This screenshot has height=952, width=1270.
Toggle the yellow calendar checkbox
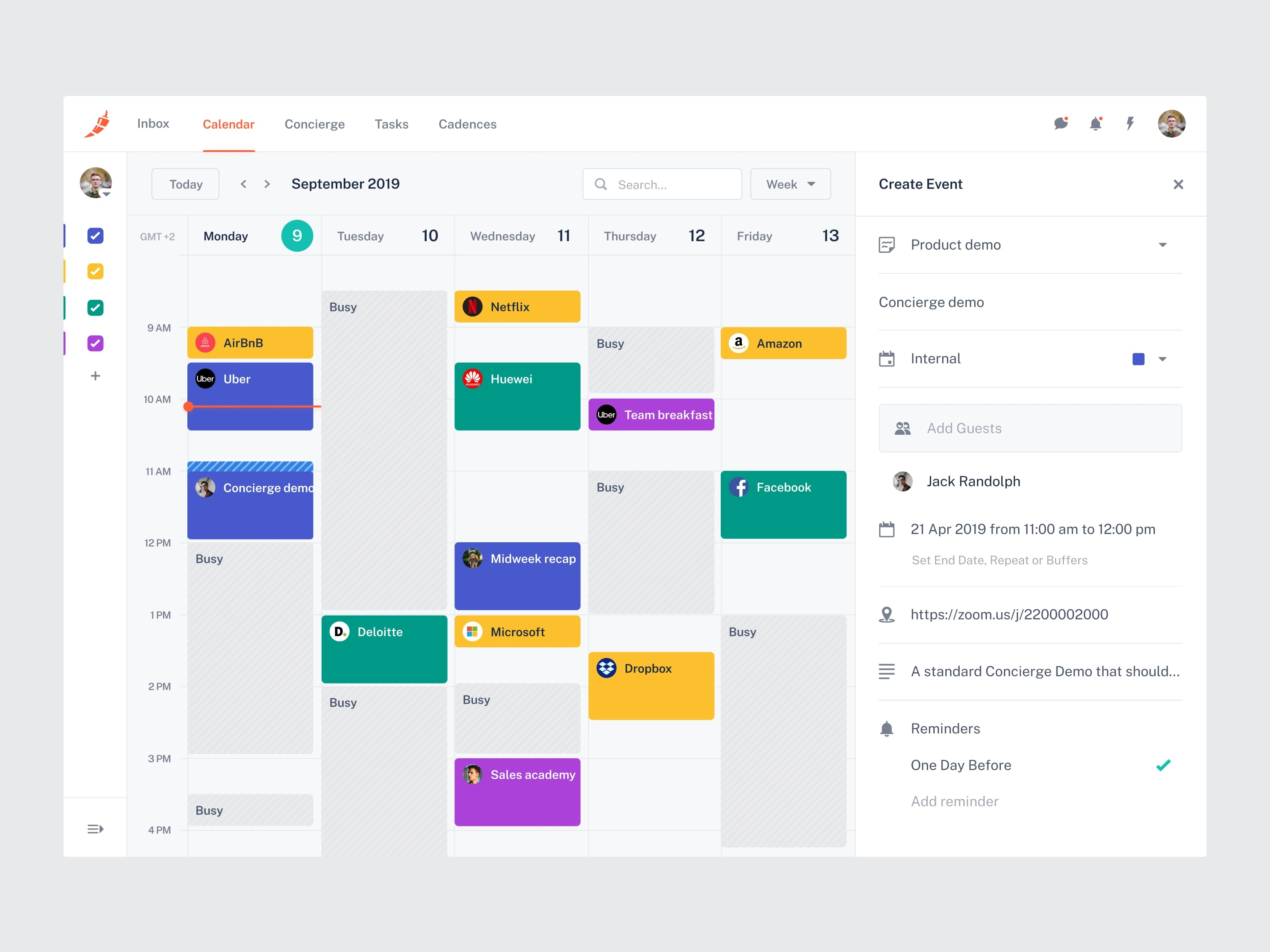(x=95, y=271)
